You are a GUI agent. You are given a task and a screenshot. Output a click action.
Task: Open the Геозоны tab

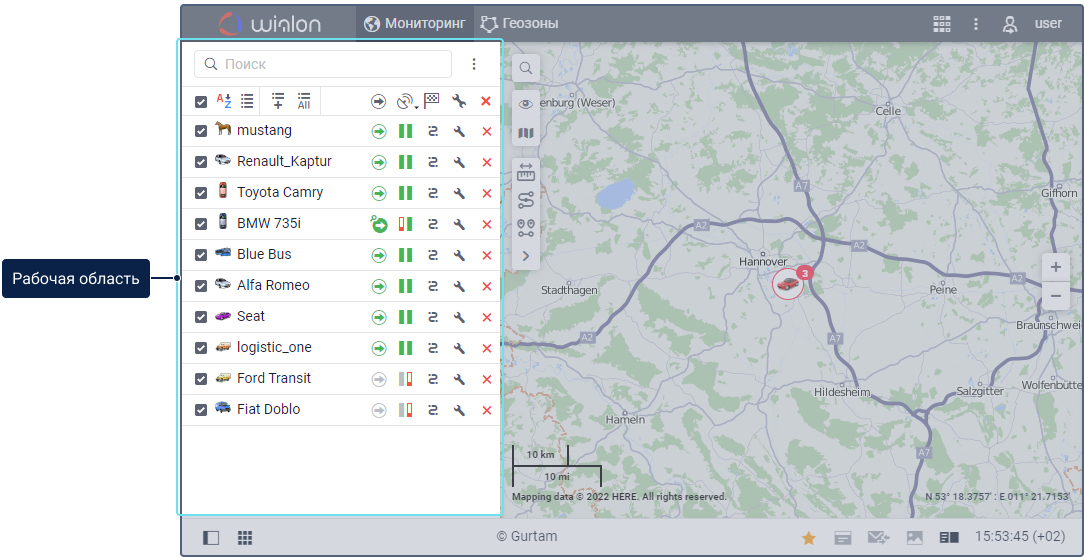pyautogui.click(x=519, y=23)
